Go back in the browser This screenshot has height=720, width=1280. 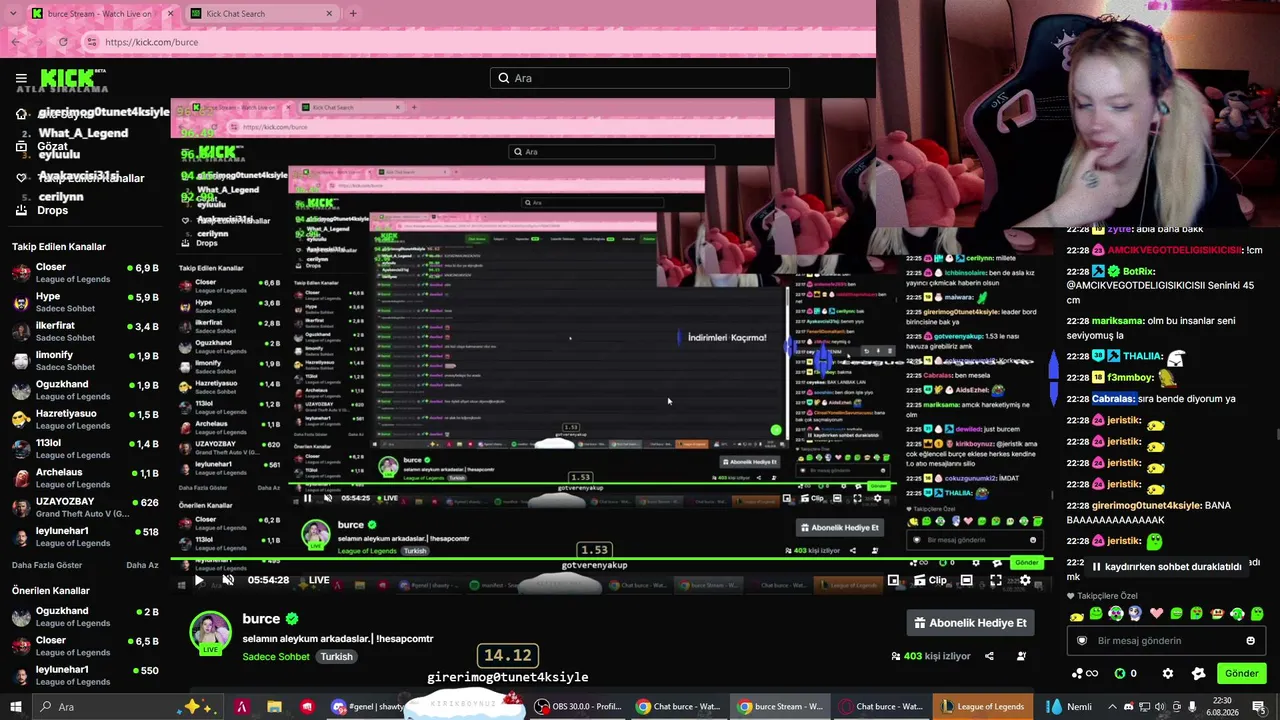tap(15, 42)
